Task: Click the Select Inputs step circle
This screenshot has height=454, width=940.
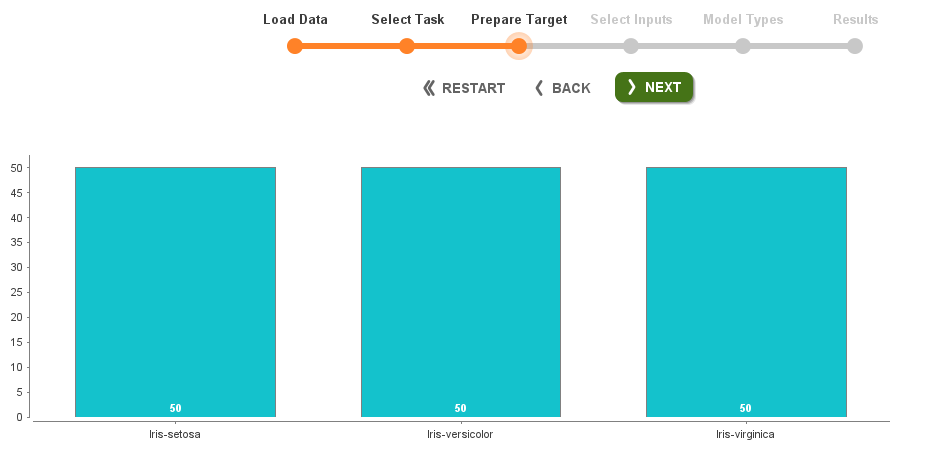Action: [631, 46]
